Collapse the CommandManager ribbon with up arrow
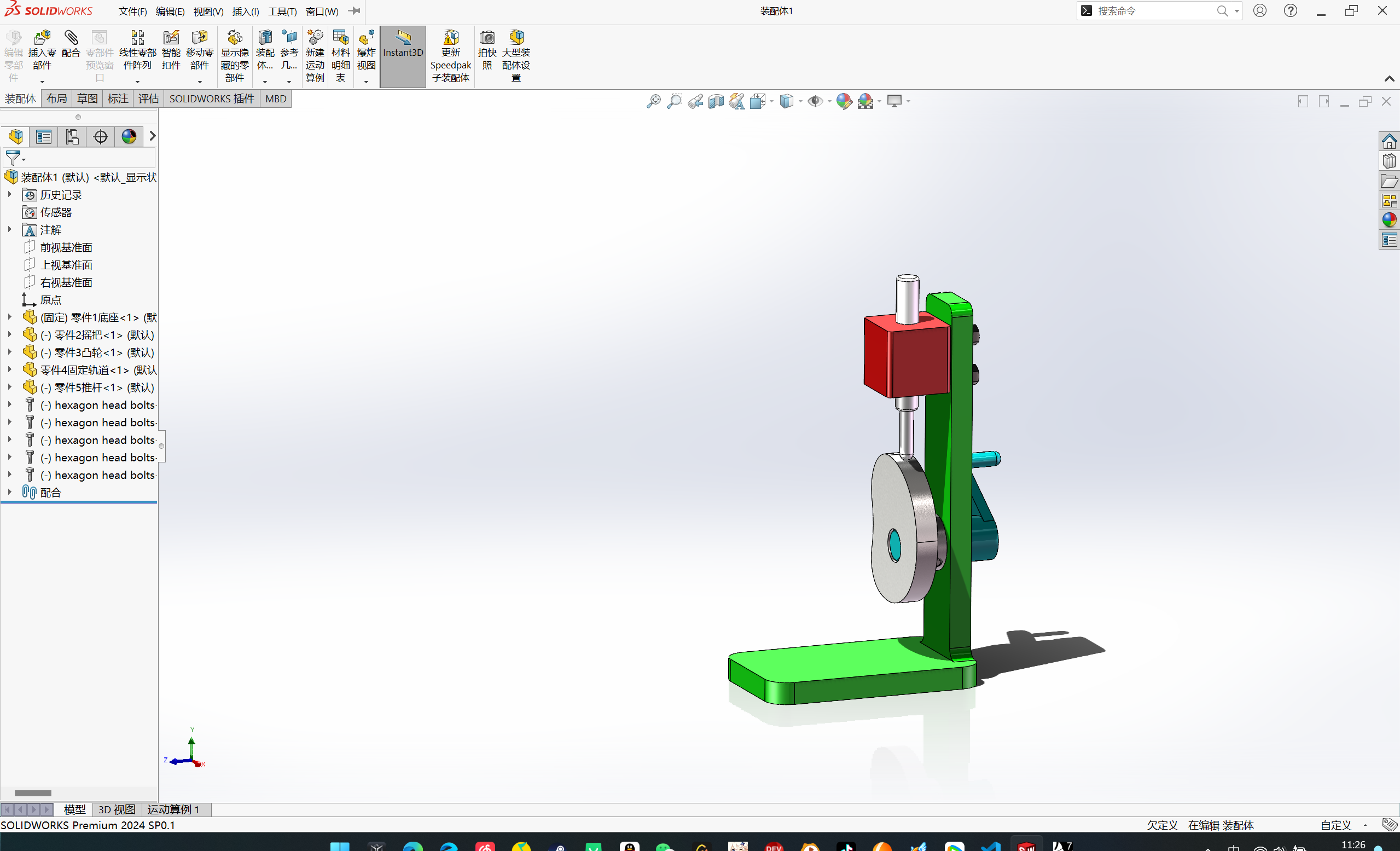Image resolution: width=1400 pixels, height=851 pixels. coord(1389,79)
